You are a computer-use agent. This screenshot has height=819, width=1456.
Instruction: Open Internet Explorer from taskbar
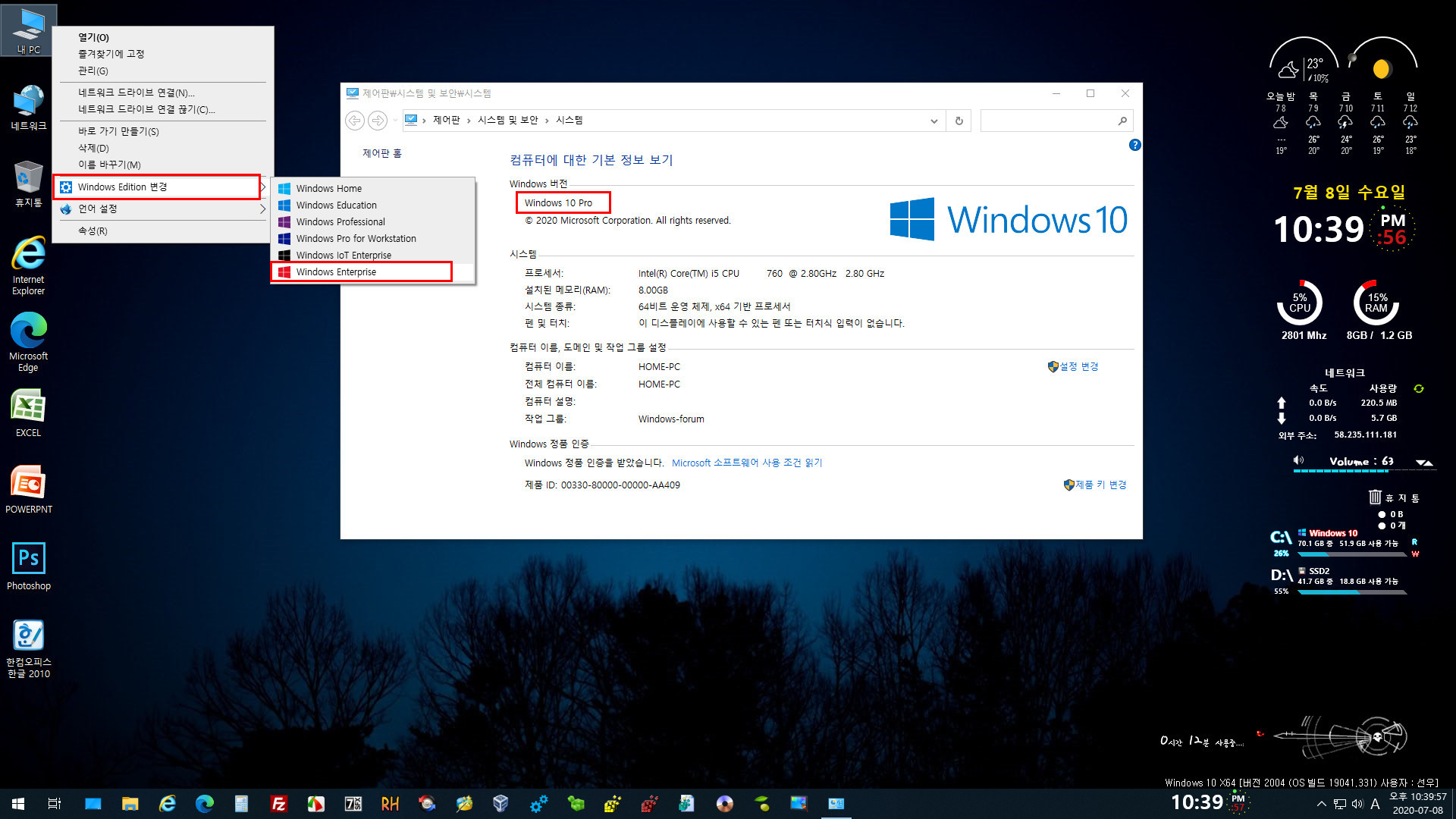pos(168,804)
